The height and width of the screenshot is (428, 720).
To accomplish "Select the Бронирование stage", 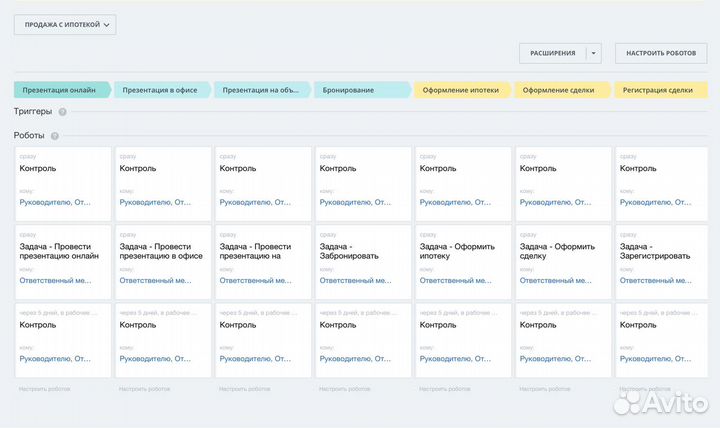I will tap(363, 90).
